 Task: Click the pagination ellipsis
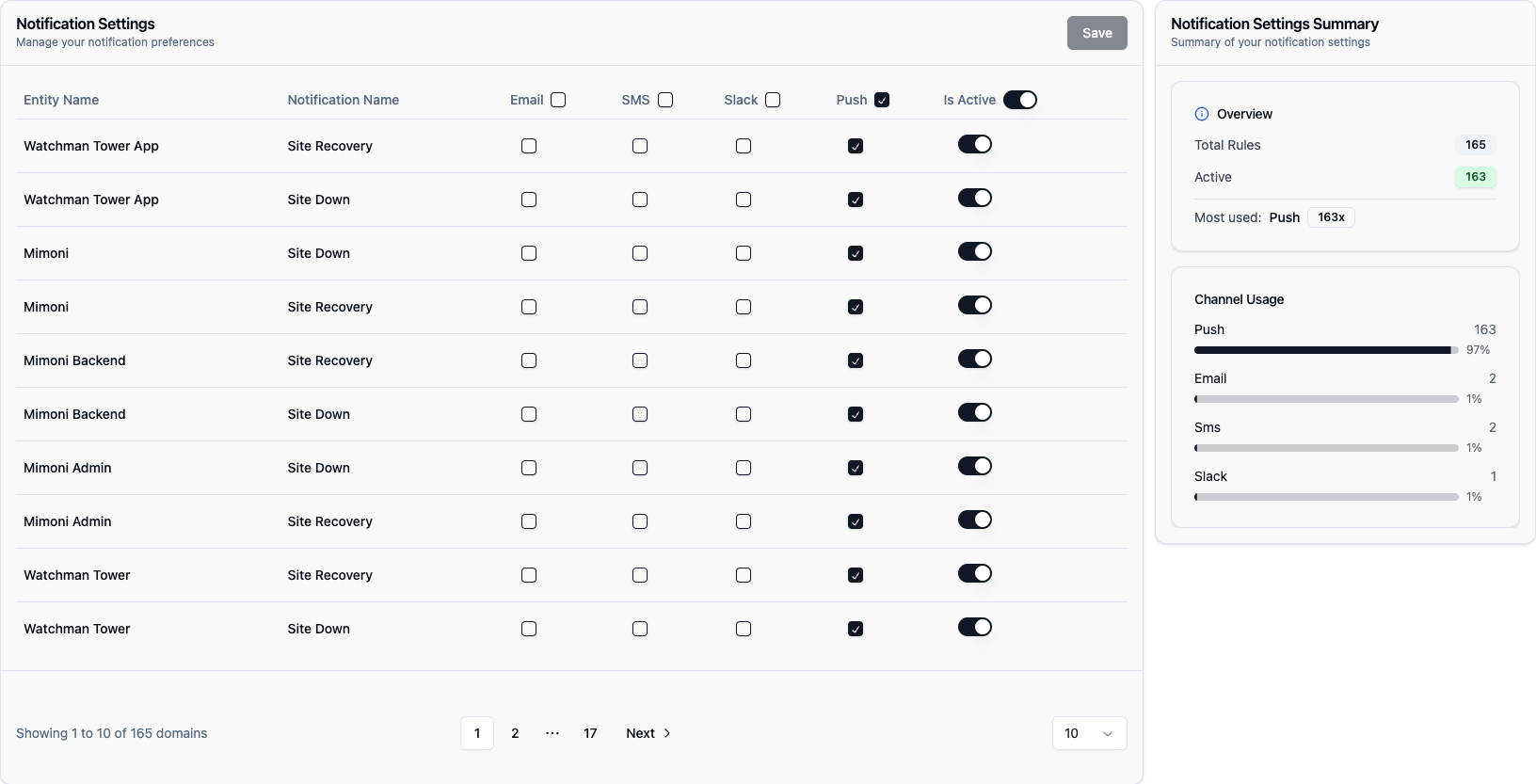(x=552, y=733)
